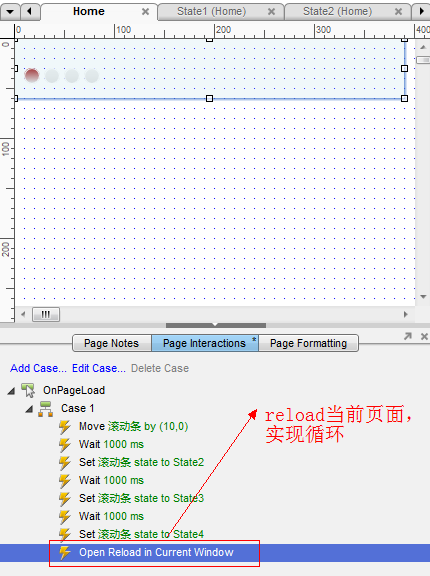
Task: Select the OnPageLoad event icon
Action: pyautogui.click(x=28, y=390)
